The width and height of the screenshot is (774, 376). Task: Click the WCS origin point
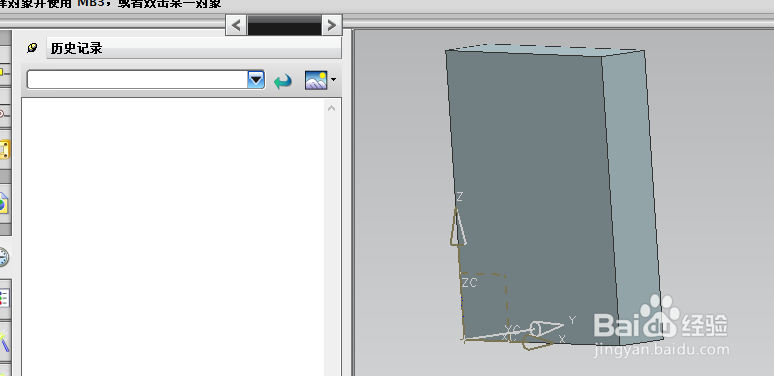[464, 339]
